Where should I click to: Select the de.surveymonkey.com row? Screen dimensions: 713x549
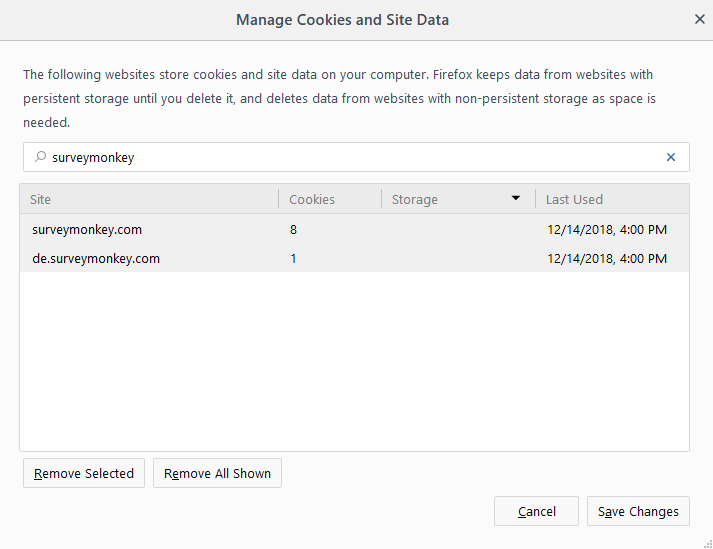(x=354, y=258)
